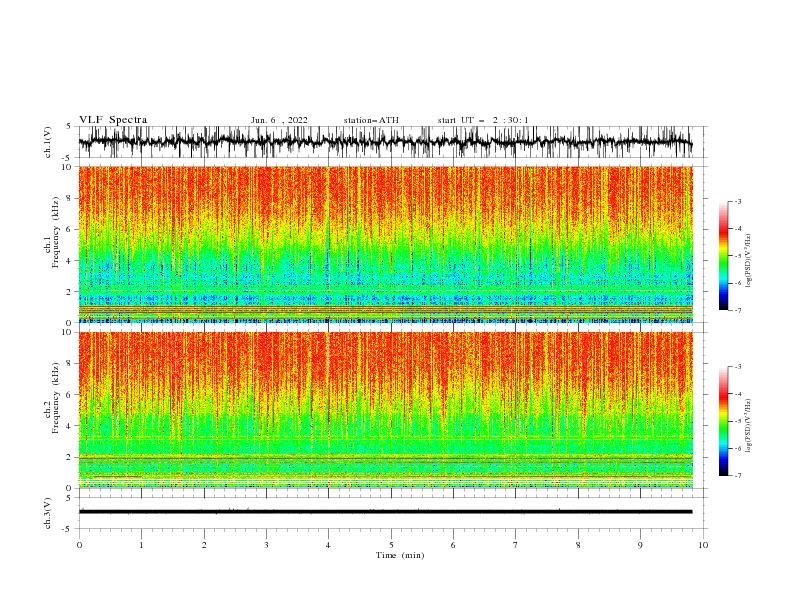Click time axis tick label "7"

pos(516,545)
